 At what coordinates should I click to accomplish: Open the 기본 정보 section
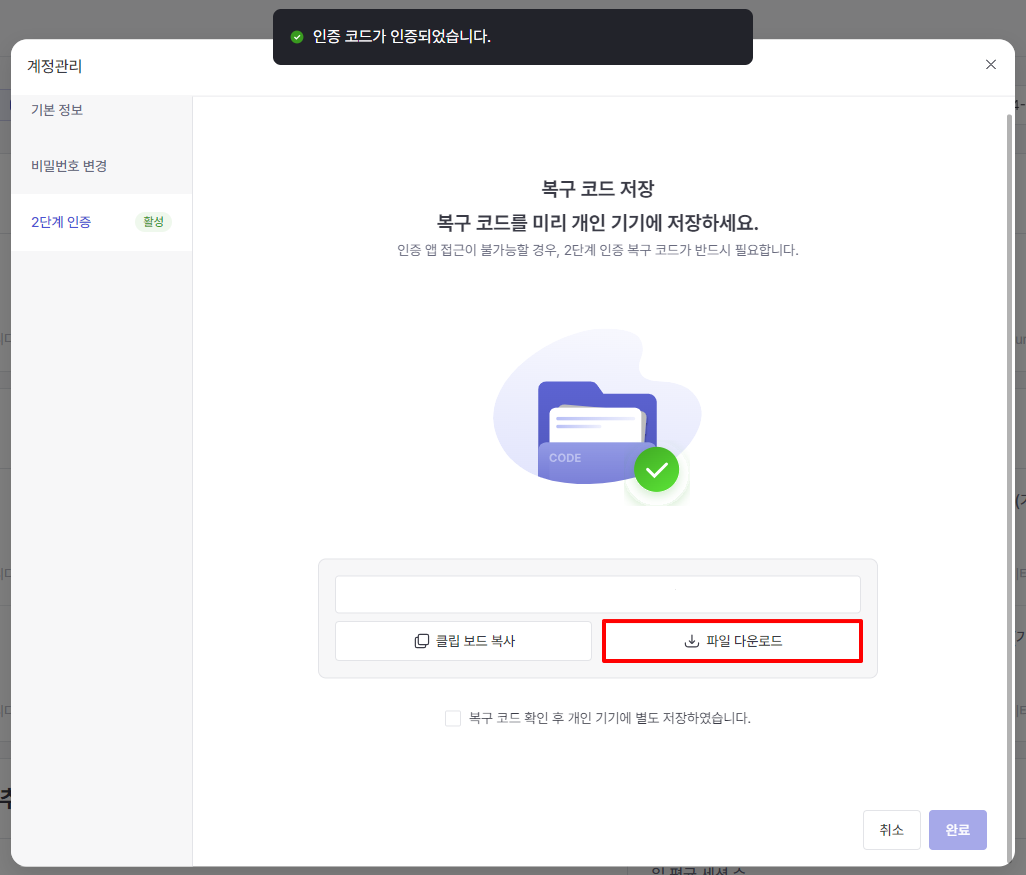[x=57, y=110]
